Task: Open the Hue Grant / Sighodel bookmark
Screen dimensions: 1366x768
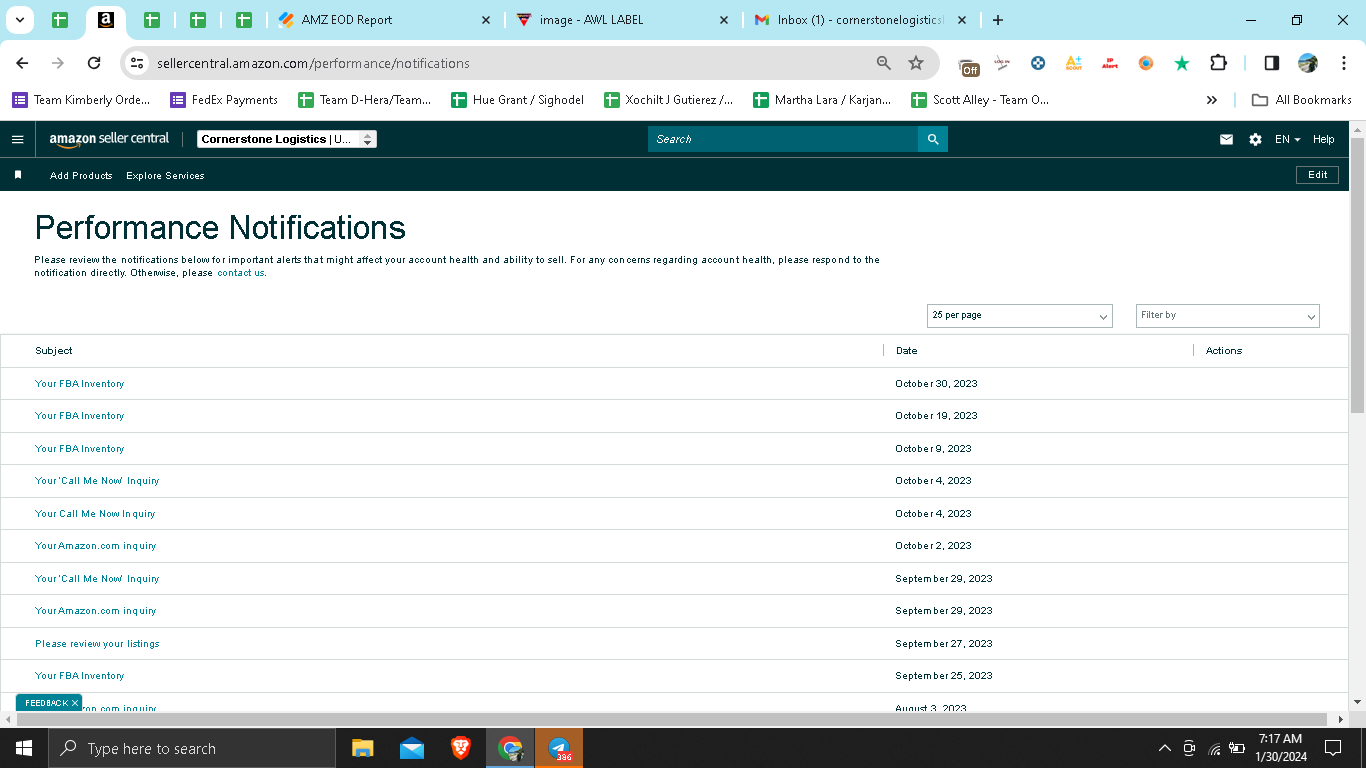Action: point(517,100)
